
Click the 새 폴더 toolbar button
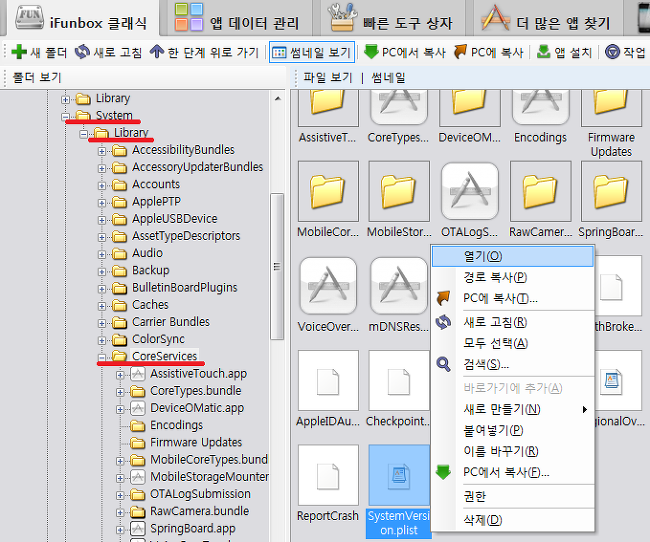click(x=39, y=52)
